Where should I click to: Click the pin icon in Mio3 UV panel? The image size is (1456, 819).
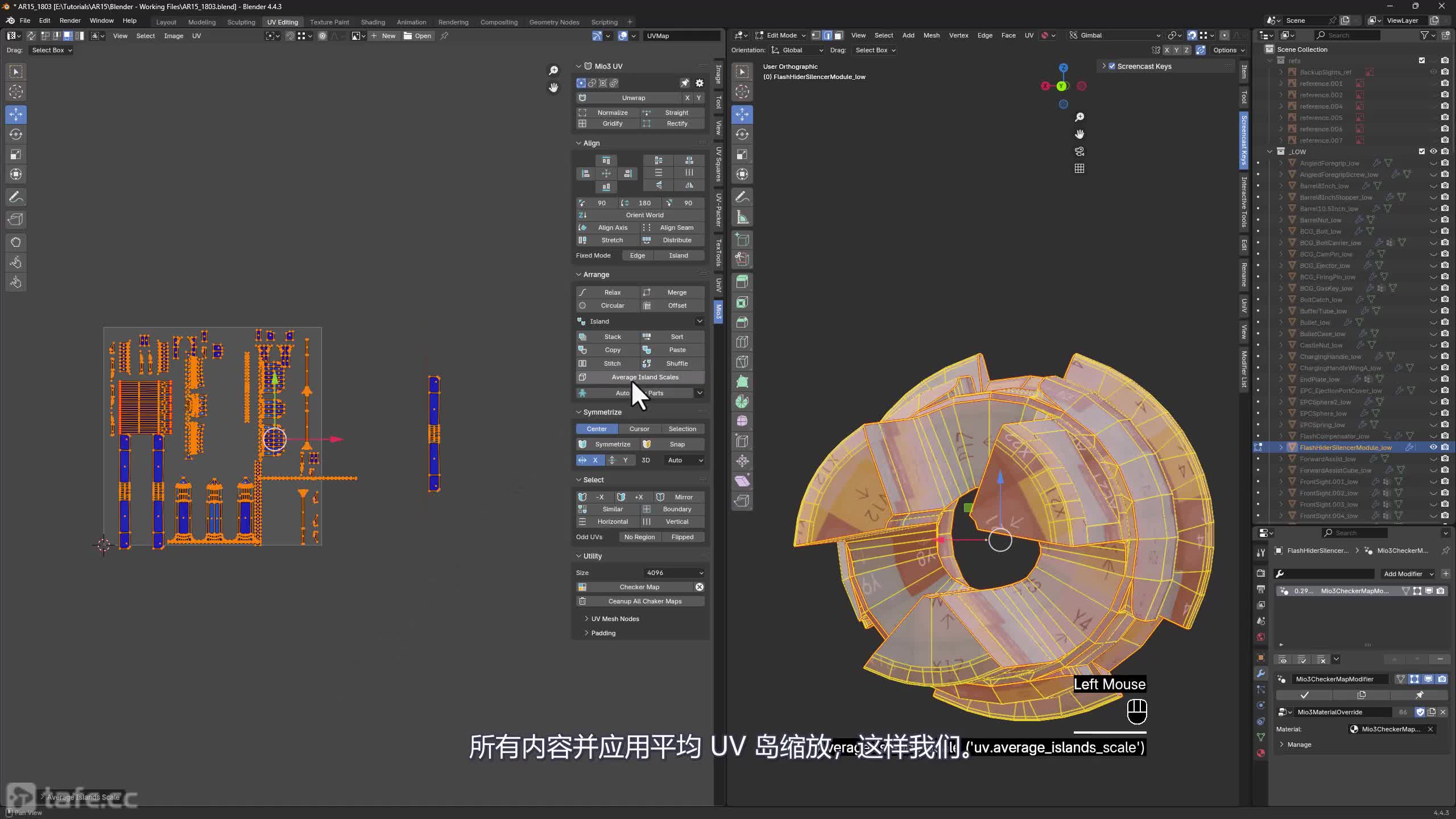(x=685, y=83)
